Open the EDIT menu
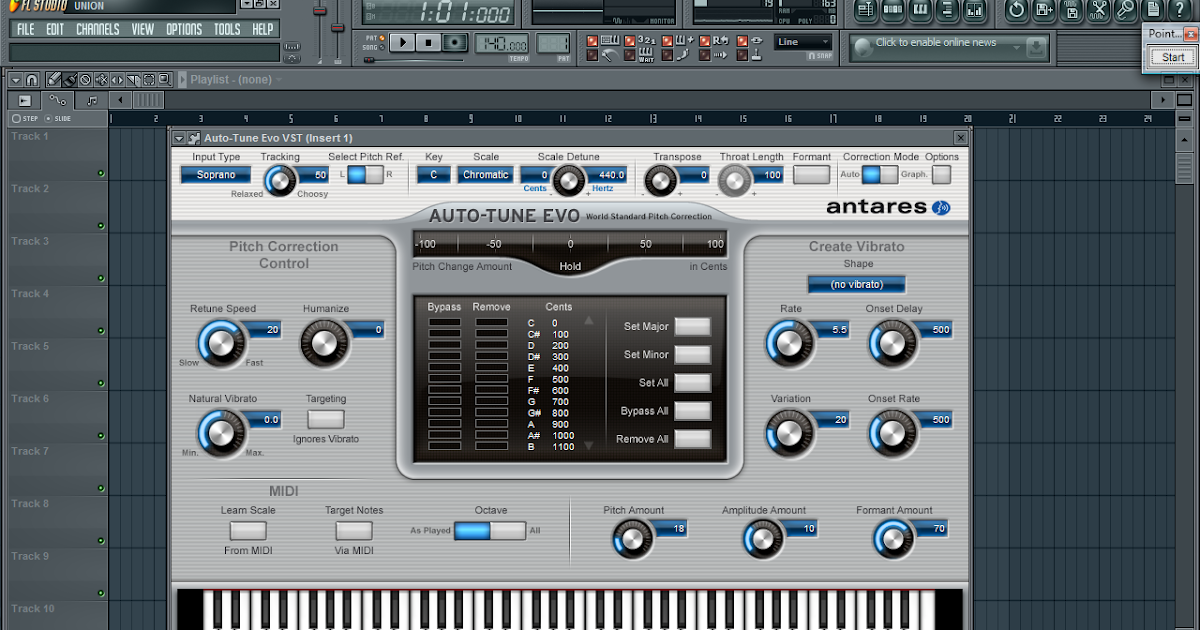 click(x=55, y=29)
